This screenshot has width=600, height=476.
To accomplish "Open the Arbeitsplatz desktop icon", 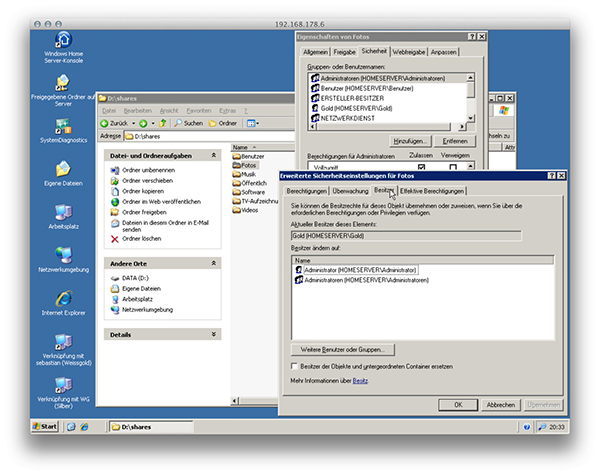I will tap(63, 212).
